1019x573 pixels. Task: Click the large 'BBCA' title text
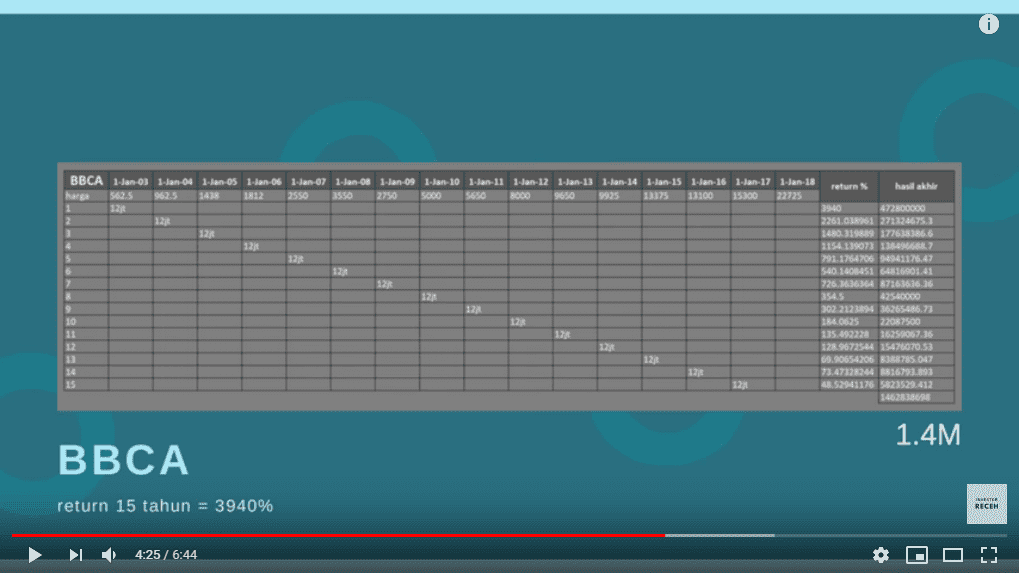123,460
